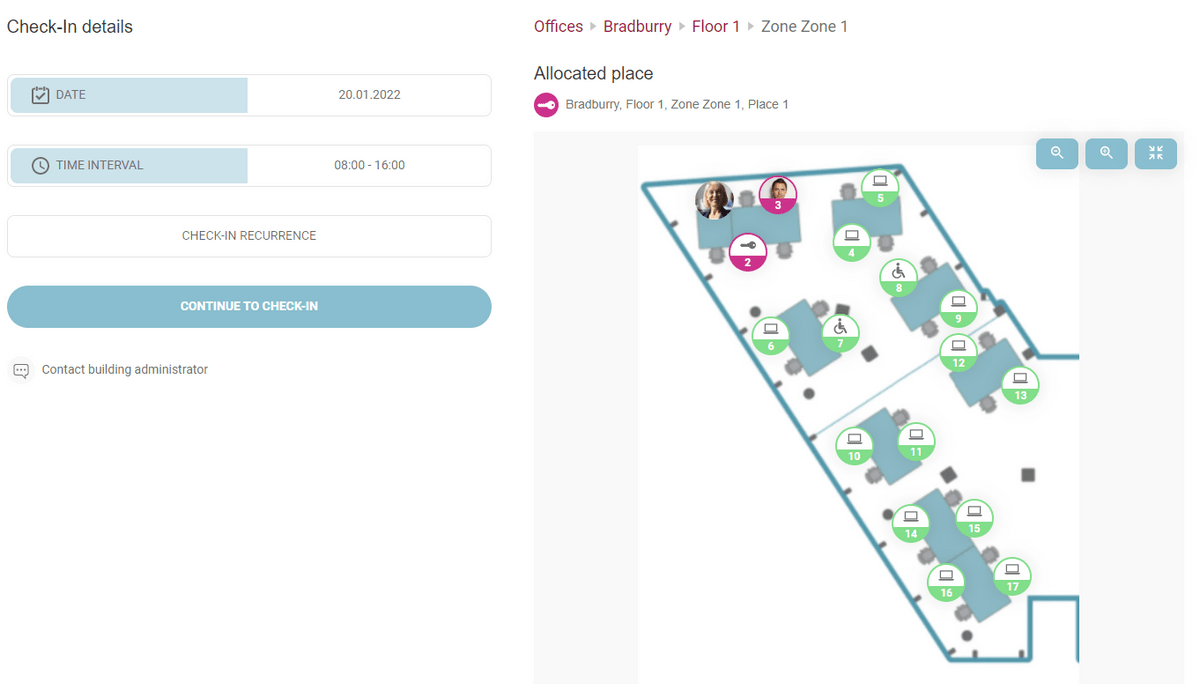This screenshot has width=1200, height=684.
Task: Zoom in on the floor map
Action: (1106, 153)
